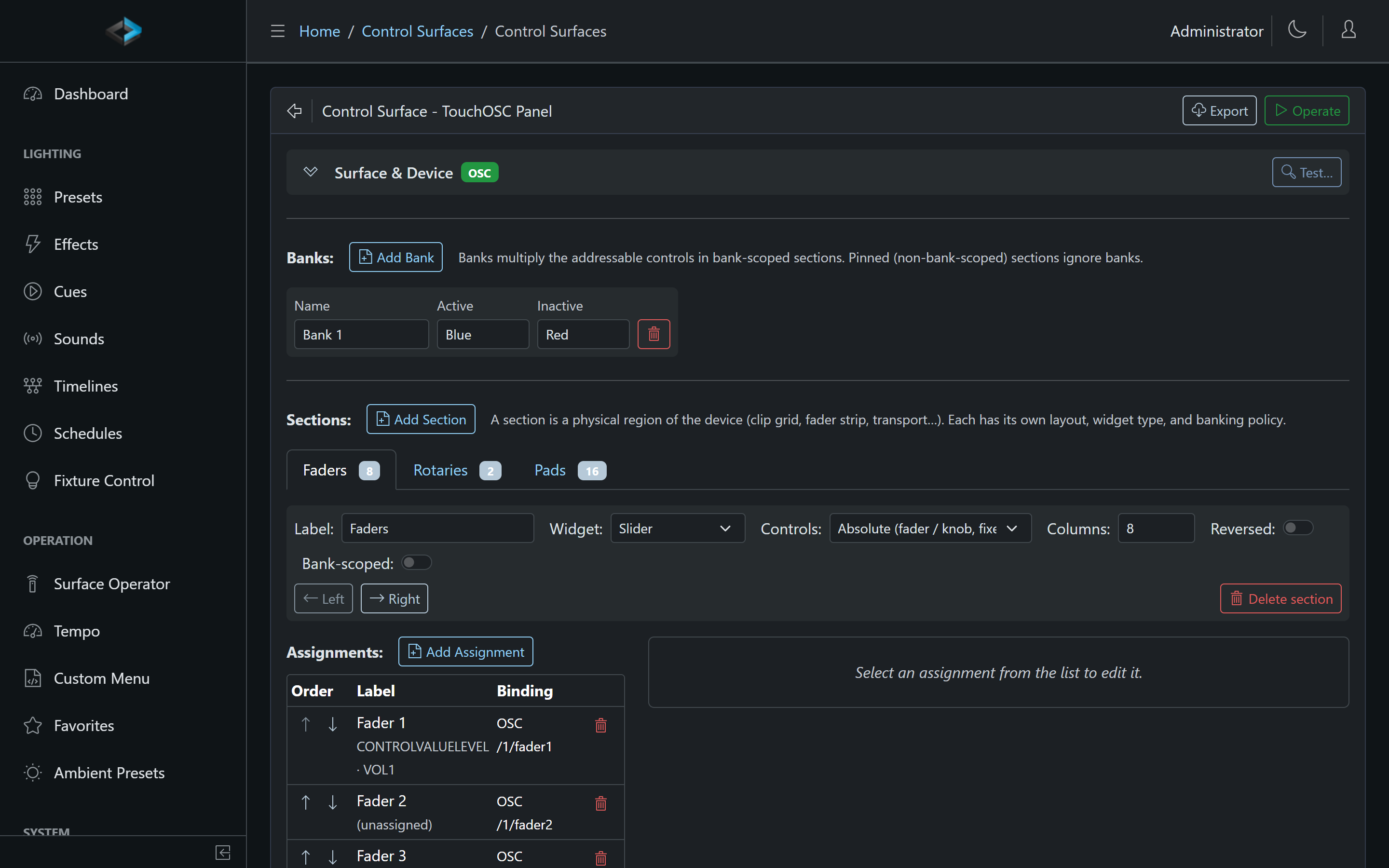Switch to the Rotaries tab
The height and width of the screenshot is (868, 1389).
pos(457,470)
